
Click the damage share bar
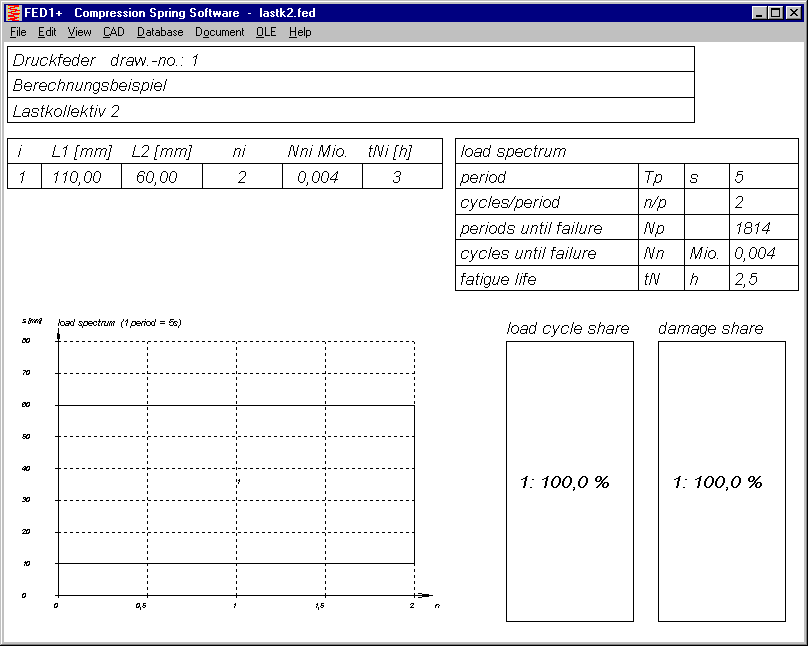(x=721, y=481)
